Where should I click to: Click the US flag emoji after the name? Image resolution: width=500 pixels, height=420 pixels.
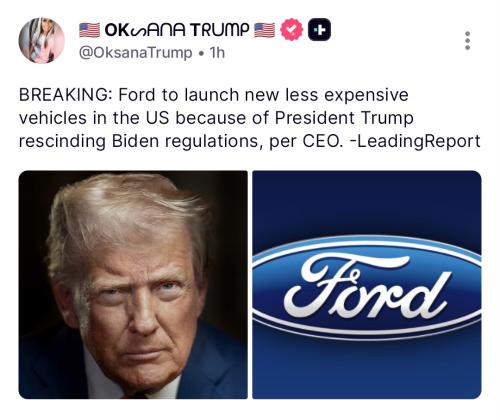264,30
